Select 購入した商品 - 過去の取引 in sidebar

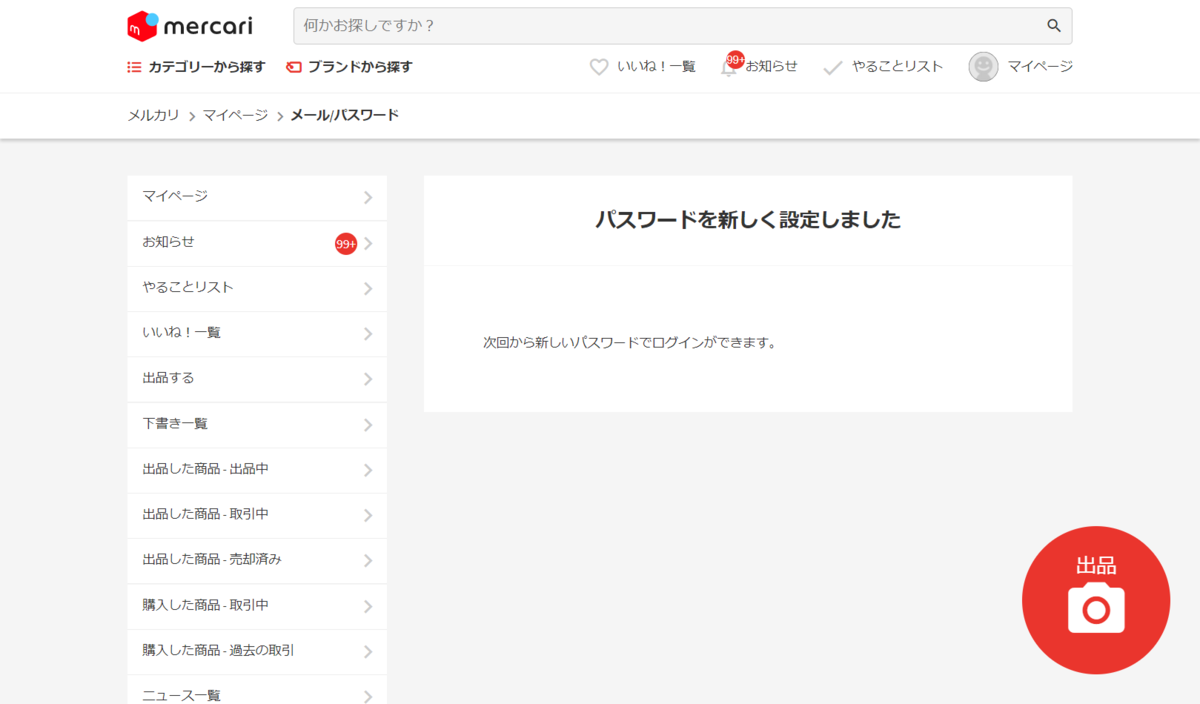257,652
